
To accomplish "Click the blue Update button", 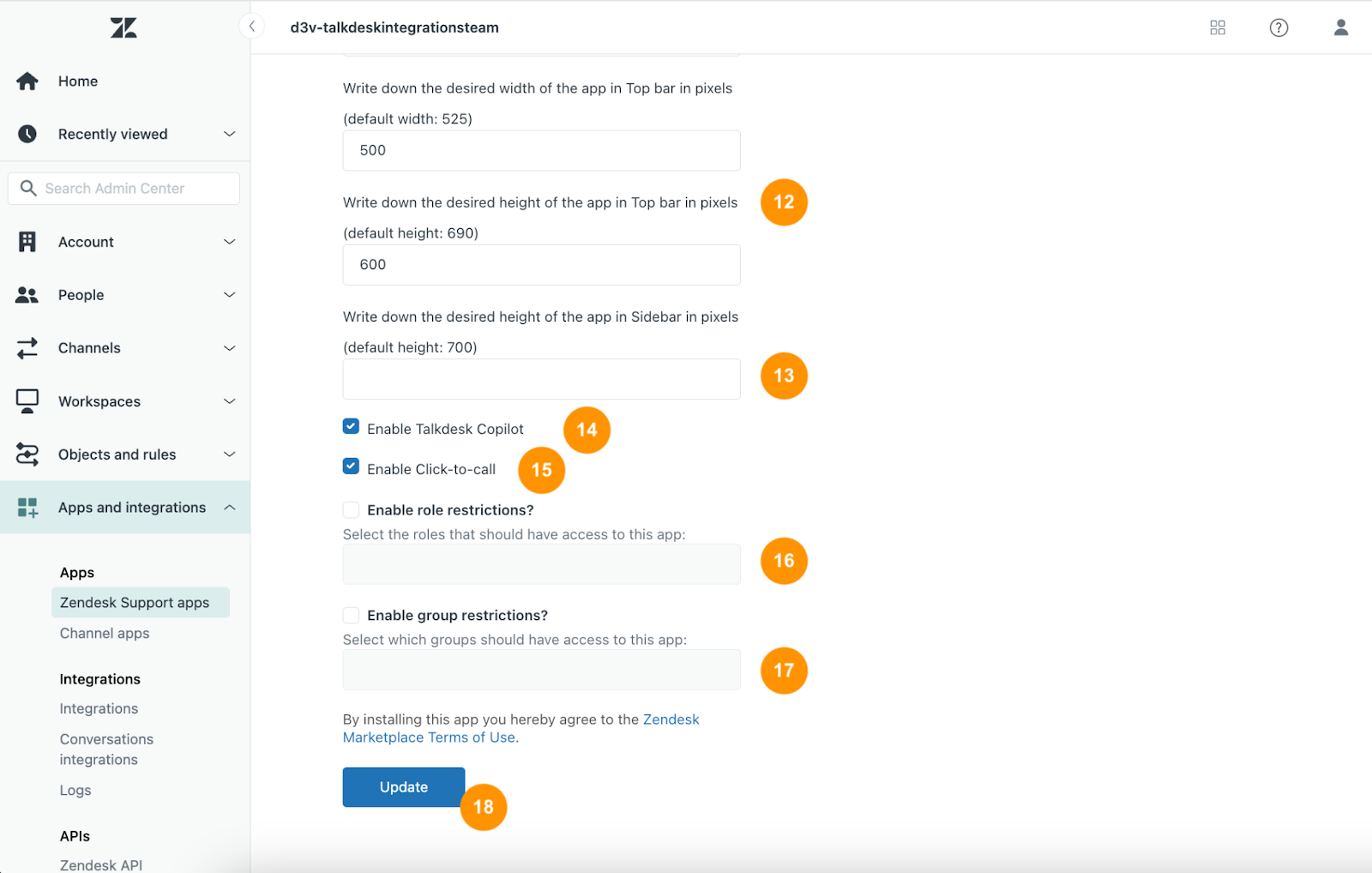I will (404, 787).
